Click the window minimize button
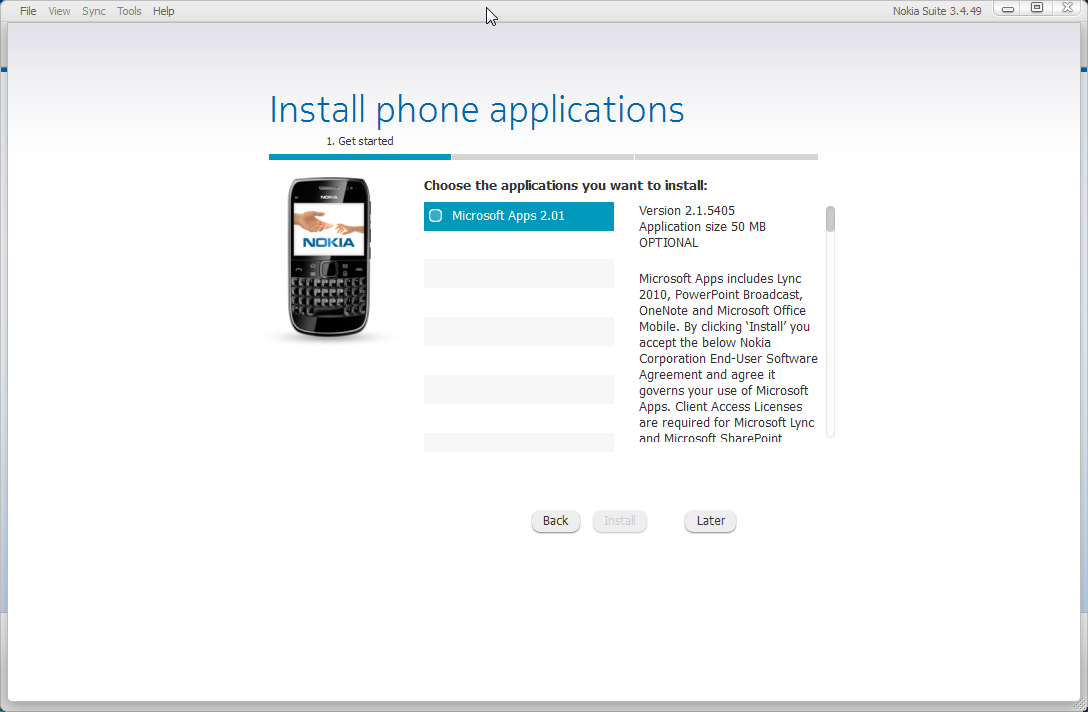 tap(1008, 8)
